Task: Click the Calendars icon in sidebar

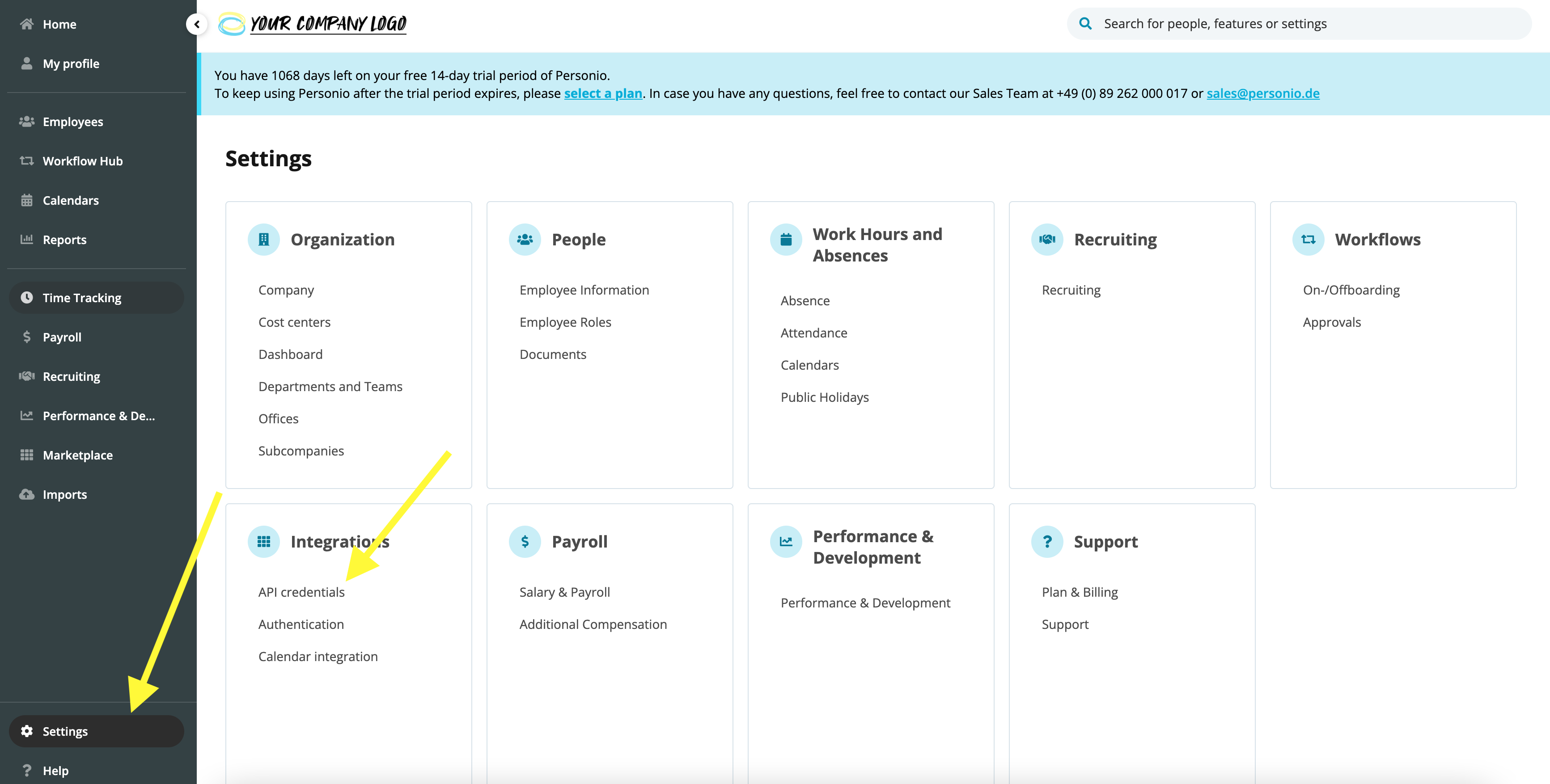Action: (x=26, y=200)
